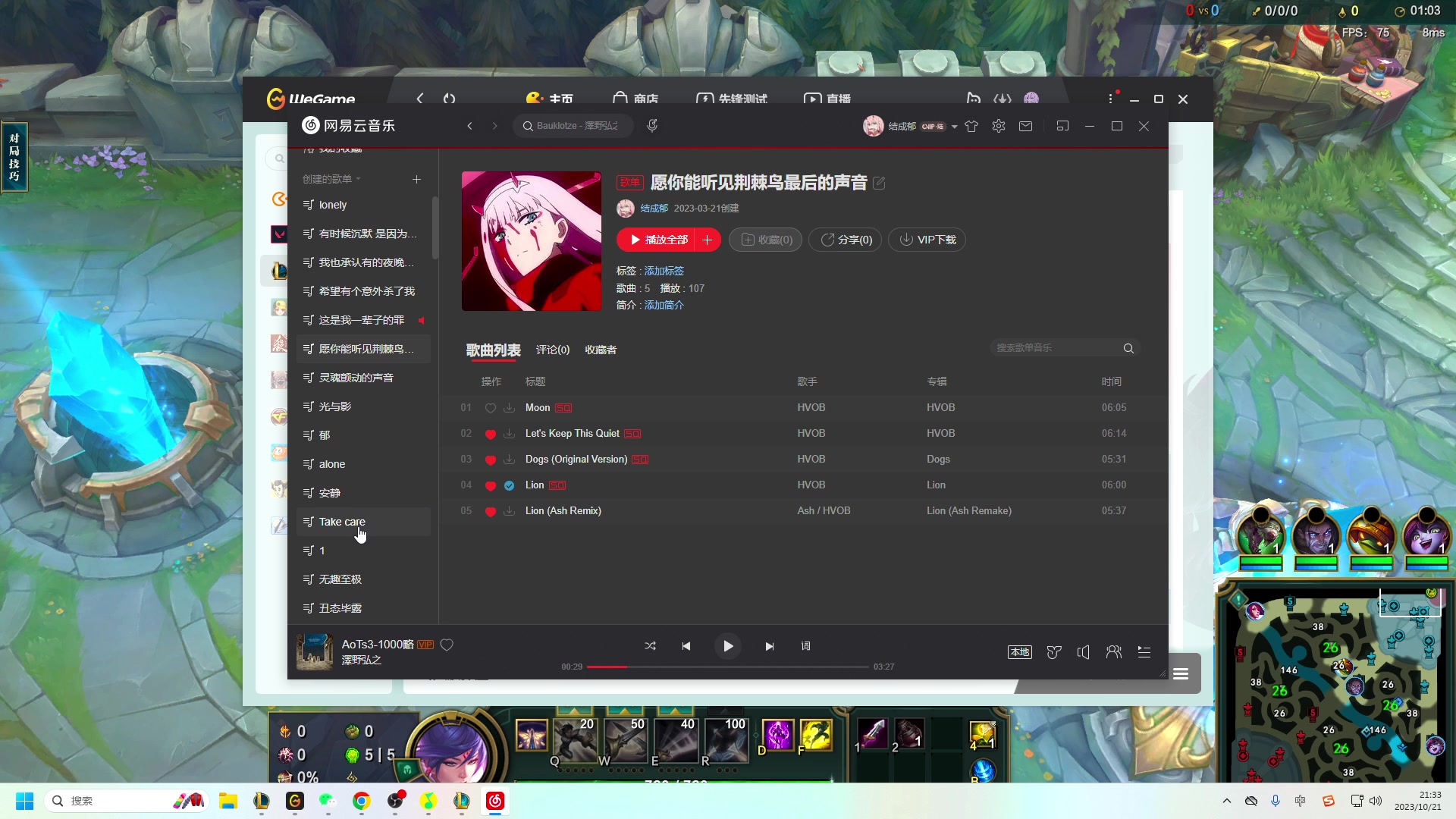The height and width of the screenshot is (819, 1456).
Task: Click the 添加标签 add tag link
Action: pyautogui.click(x=664, y=271)
